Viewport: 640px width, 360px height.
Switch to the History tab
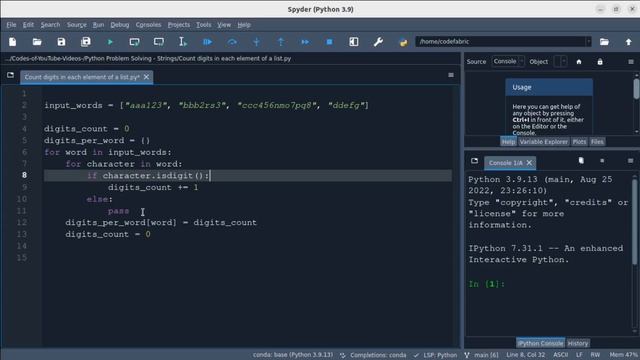click(578, 343)
